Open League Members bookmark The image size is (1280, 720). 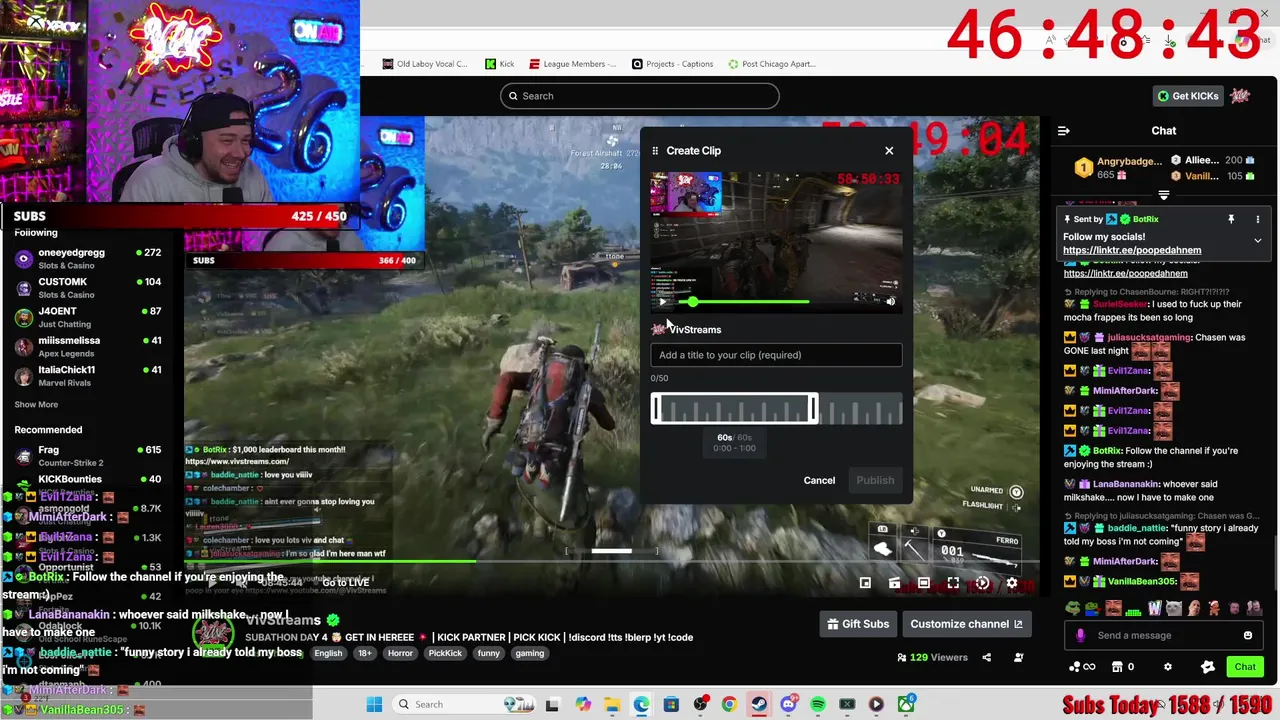tap(572, 64)
